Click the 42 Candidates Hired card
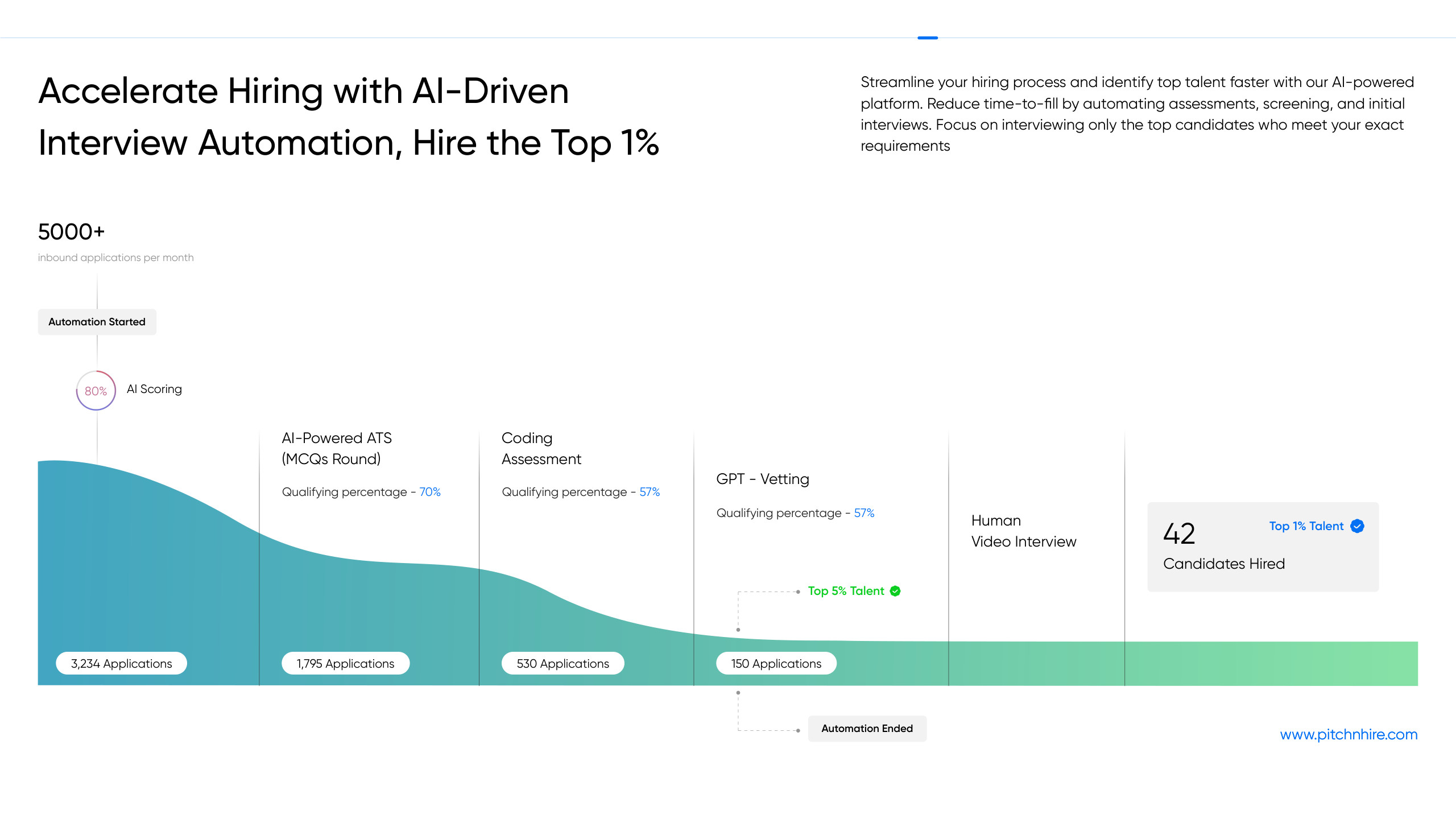1456x819 pixels. pyautogui.click(x=1263, y=547)
